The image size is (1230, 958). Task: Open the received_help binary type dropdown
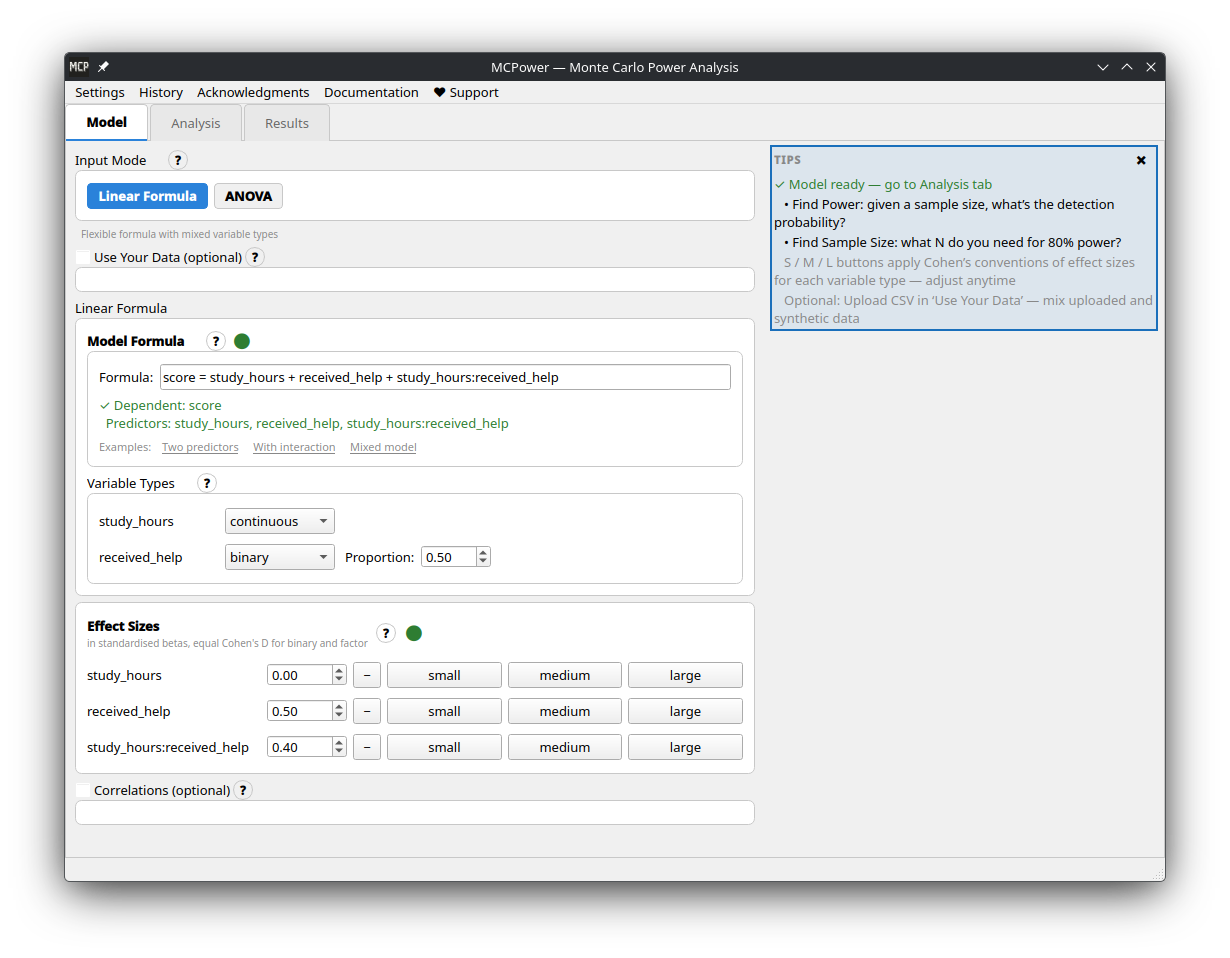tap(279, 556)
